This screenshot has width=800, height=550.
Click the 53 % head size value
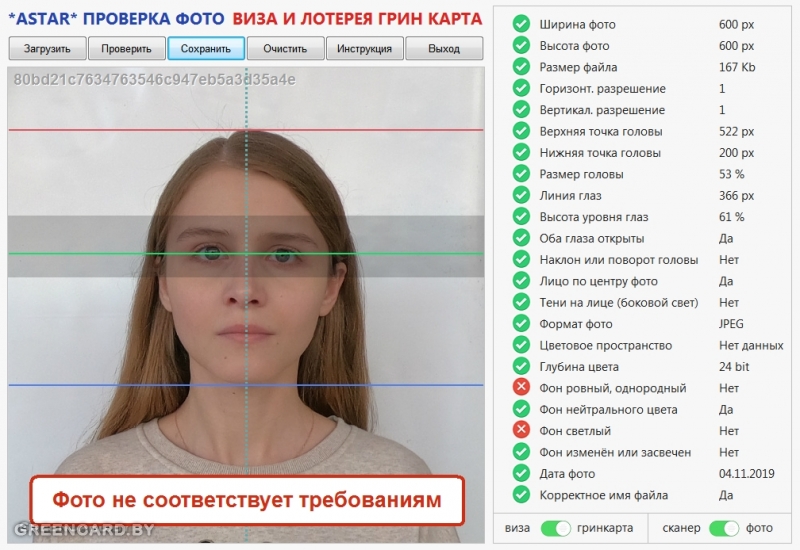(x=732, y=174)
